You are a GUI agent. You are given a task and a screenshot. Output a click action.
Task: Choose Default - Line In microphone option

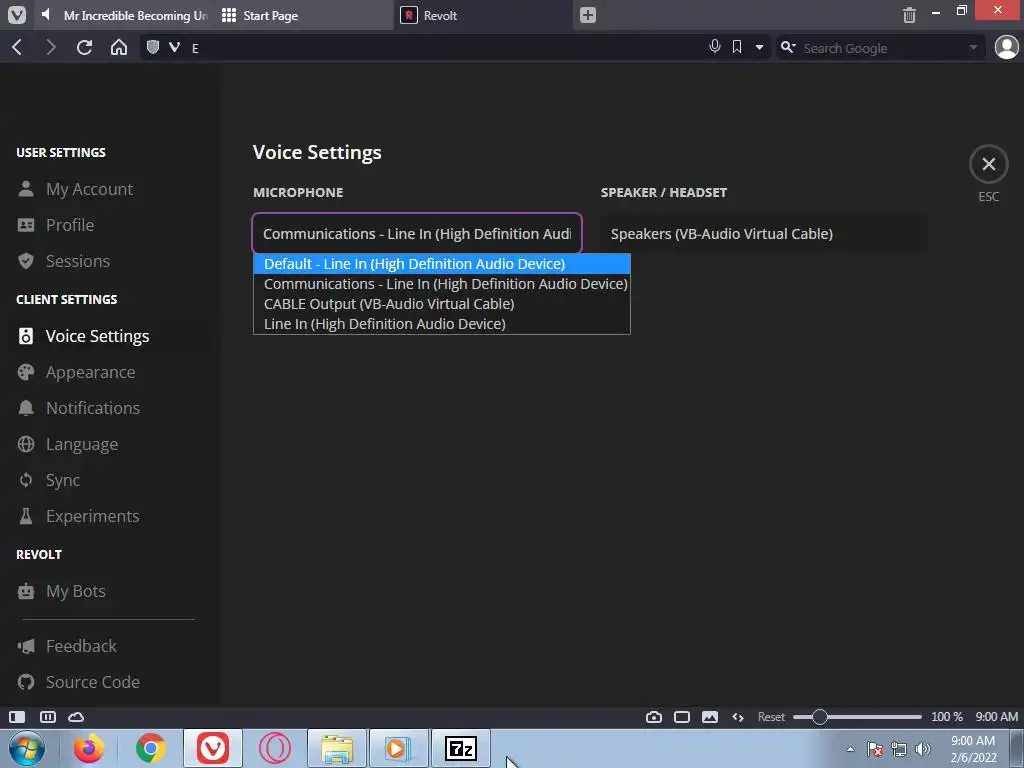click(x=441, y=264)
